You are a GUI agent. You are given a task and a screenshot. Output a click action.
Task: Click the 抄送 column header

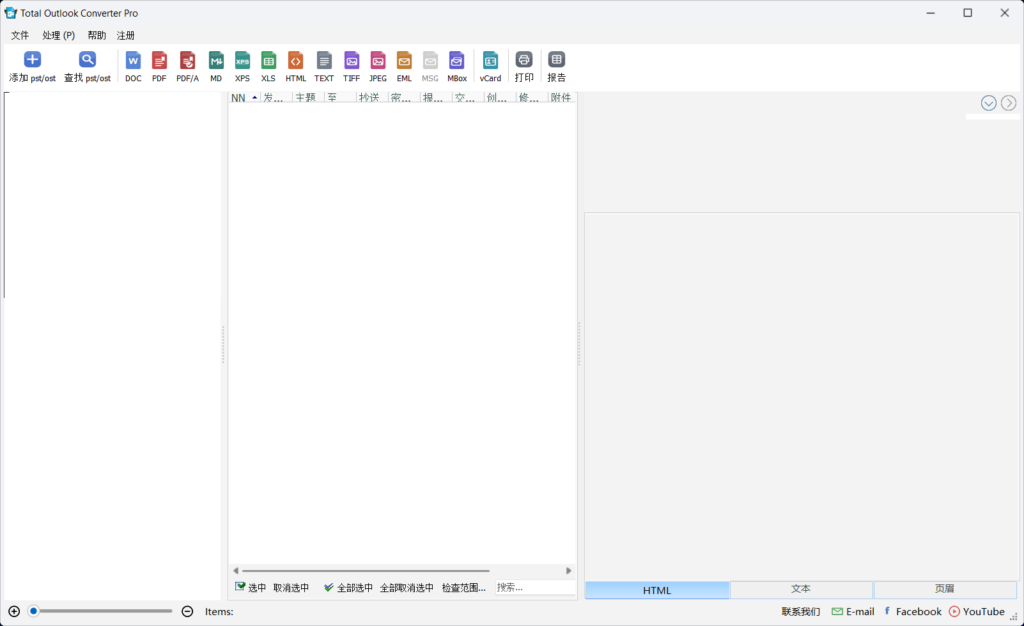[372, 97]
